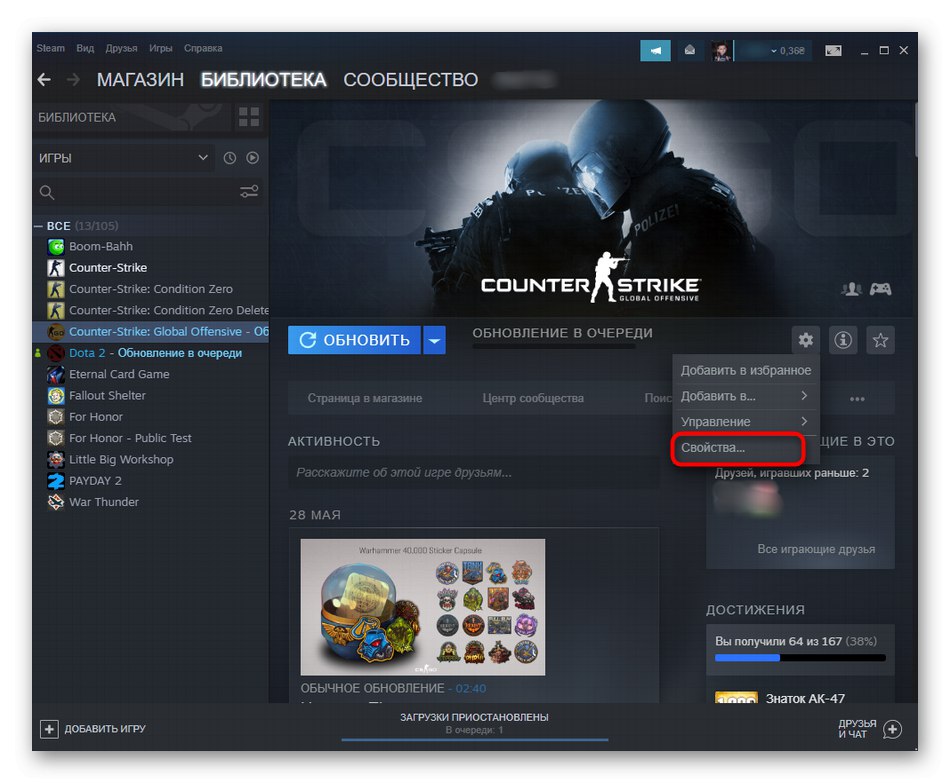Go to the СООБЩЕСТВО tab
The width and height of the screenshot is (950, 783).
411,79
